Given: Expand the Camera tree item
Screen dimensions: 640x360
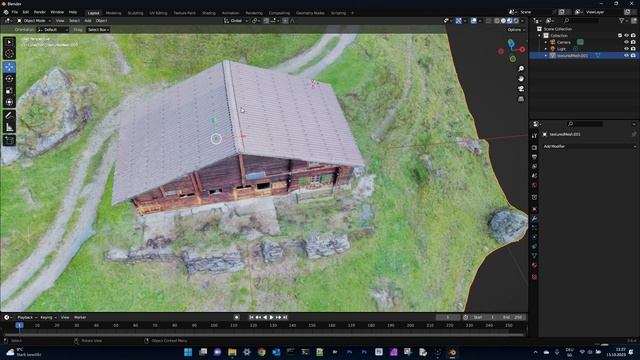Looking at the screenshot, I should (546, 42).
